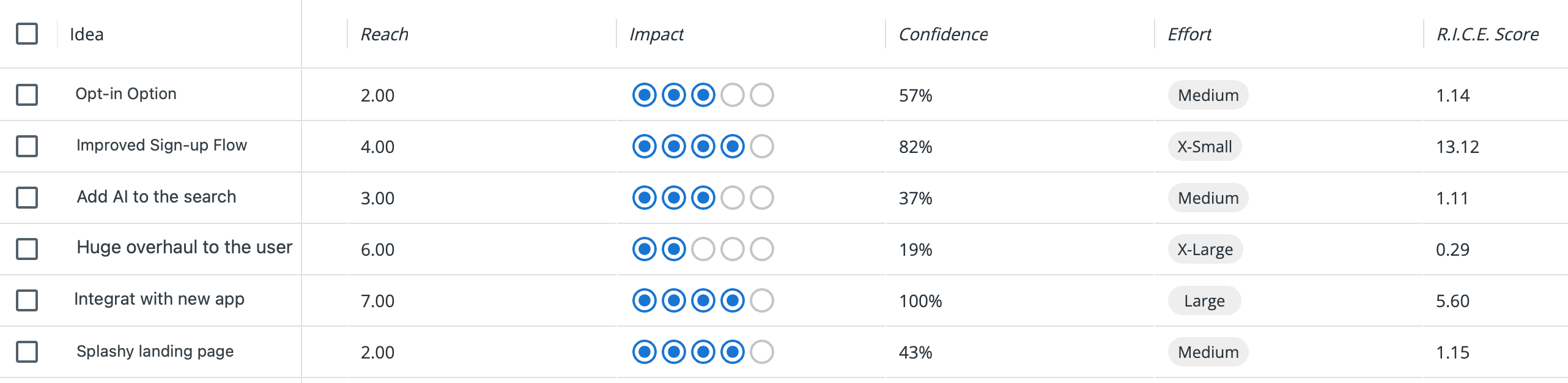Check the Splashy landing page row
1568x383 pixels.
click(x=27, y=352)
